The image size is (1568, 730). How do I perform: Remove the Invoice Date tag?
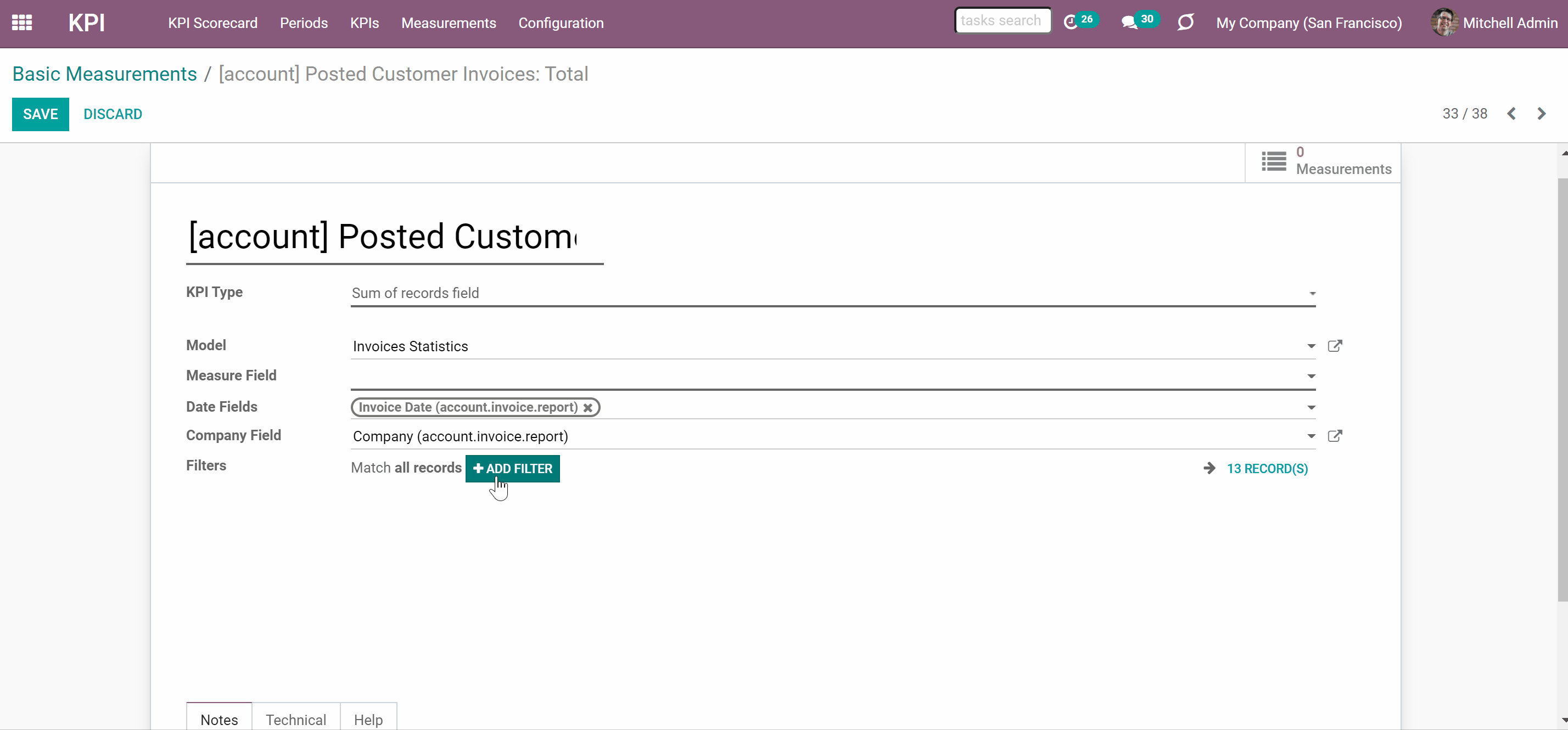tap(588, 408)
